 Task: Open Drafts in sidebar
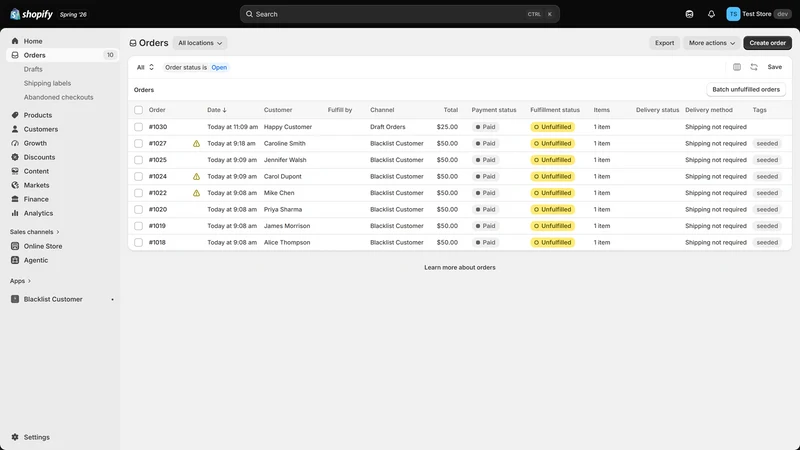pos(33,69)
